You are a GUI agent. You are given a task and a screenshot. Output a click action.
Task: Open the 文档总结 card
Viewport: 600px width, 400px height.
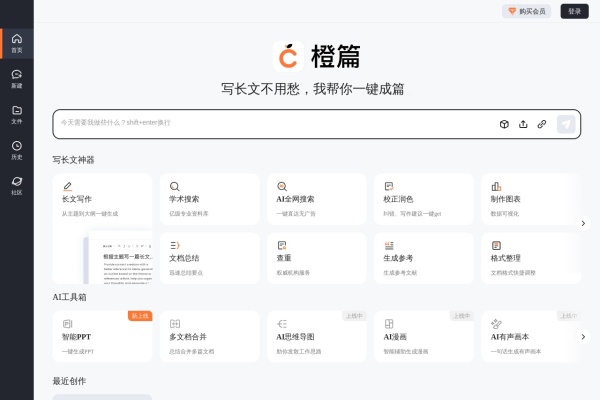[209, 256]
